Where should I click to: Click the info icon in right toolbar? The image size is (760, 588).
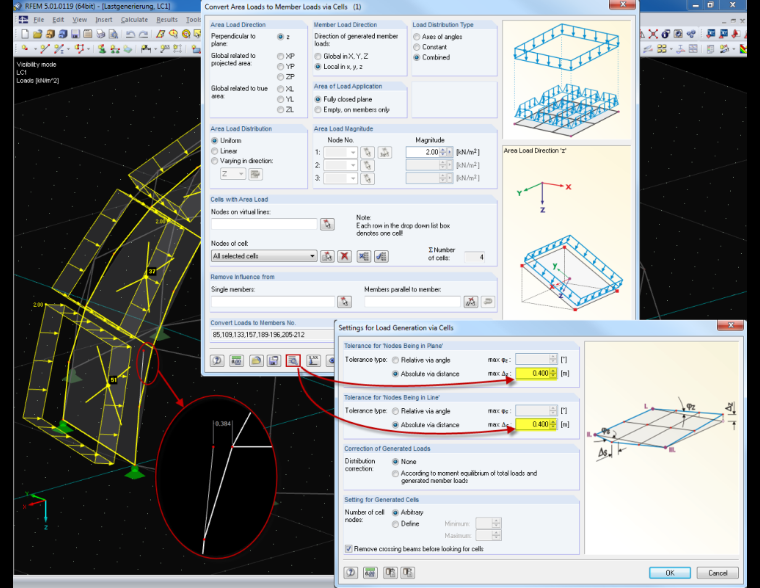click(666, 34)
